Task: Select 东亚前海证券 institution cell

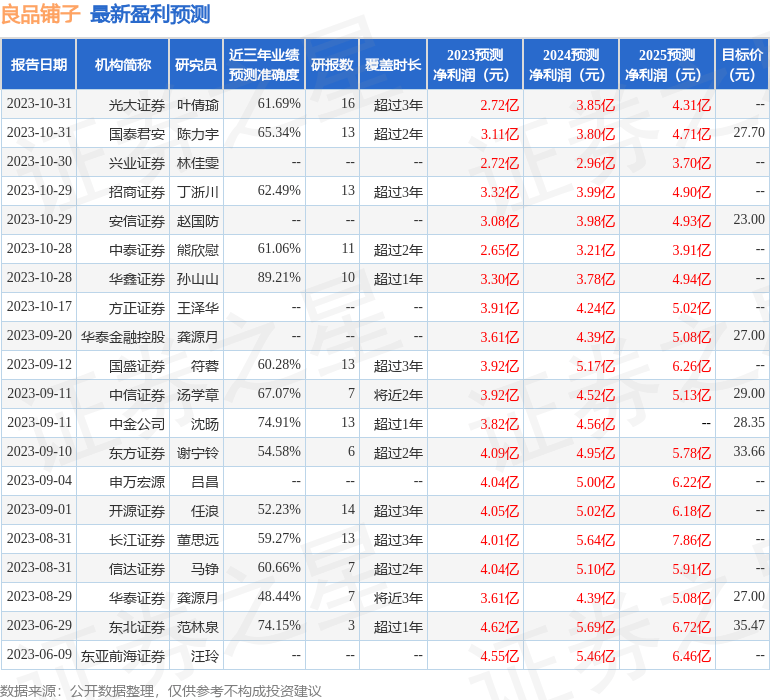Action: [123, 656]
